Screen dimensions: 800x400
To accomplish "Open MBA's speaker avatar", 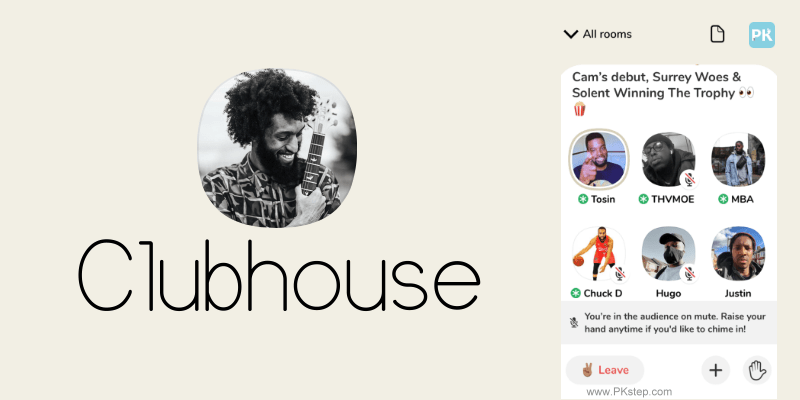I will (x=738, y=160).
